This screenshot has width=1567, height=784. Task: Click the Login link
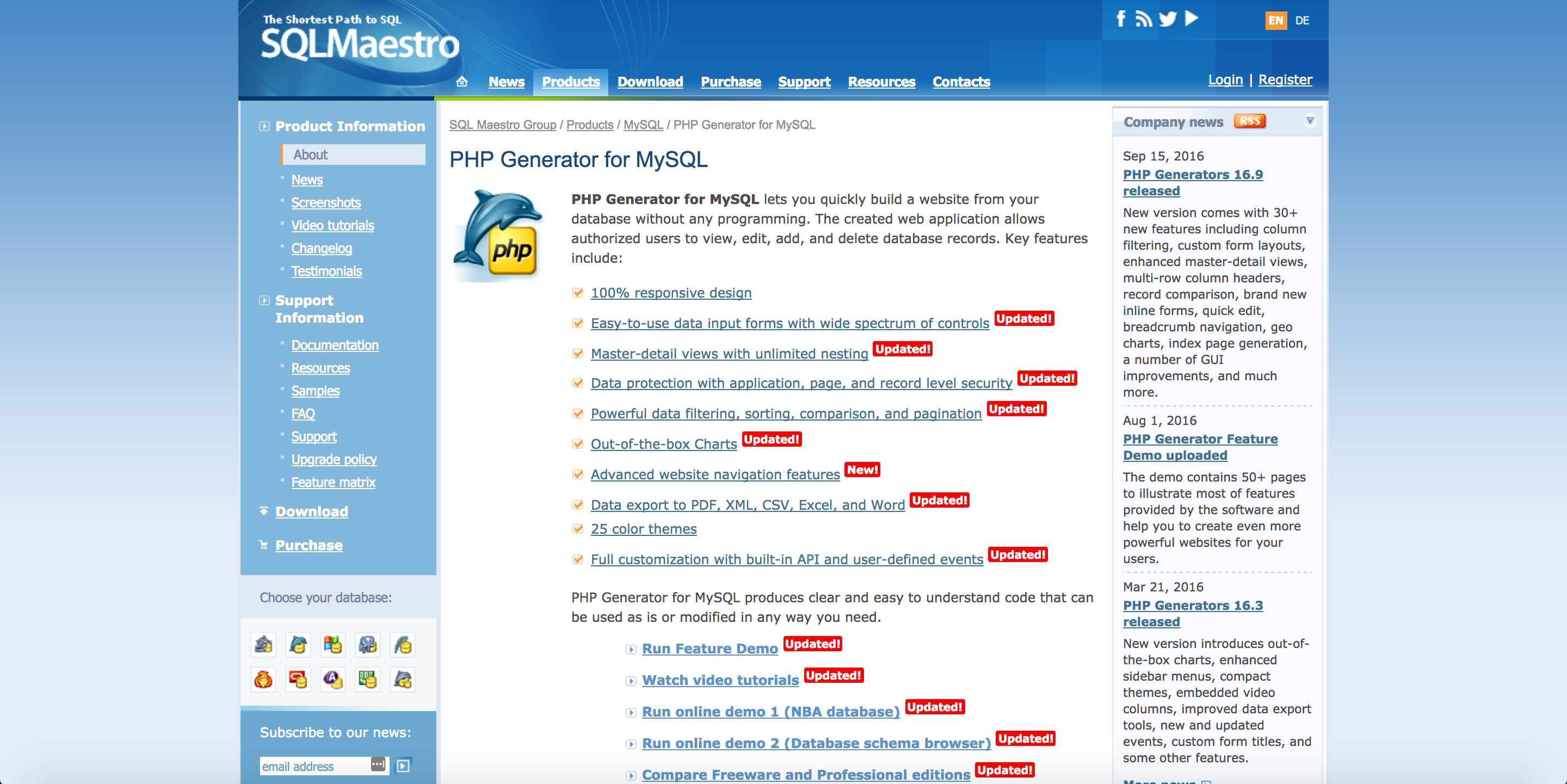coord(1225,79)
